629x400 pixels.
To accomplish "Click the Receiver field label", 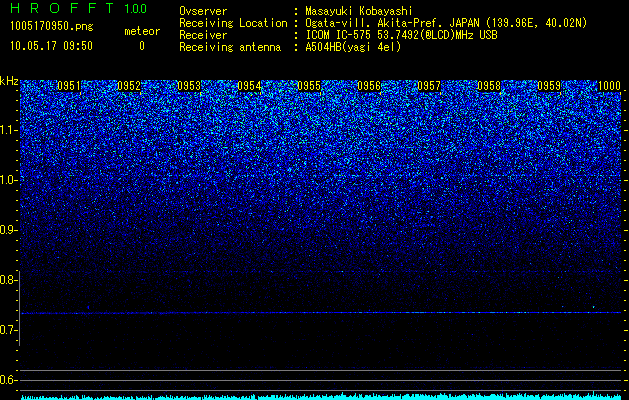I will [x=203, y=35].
